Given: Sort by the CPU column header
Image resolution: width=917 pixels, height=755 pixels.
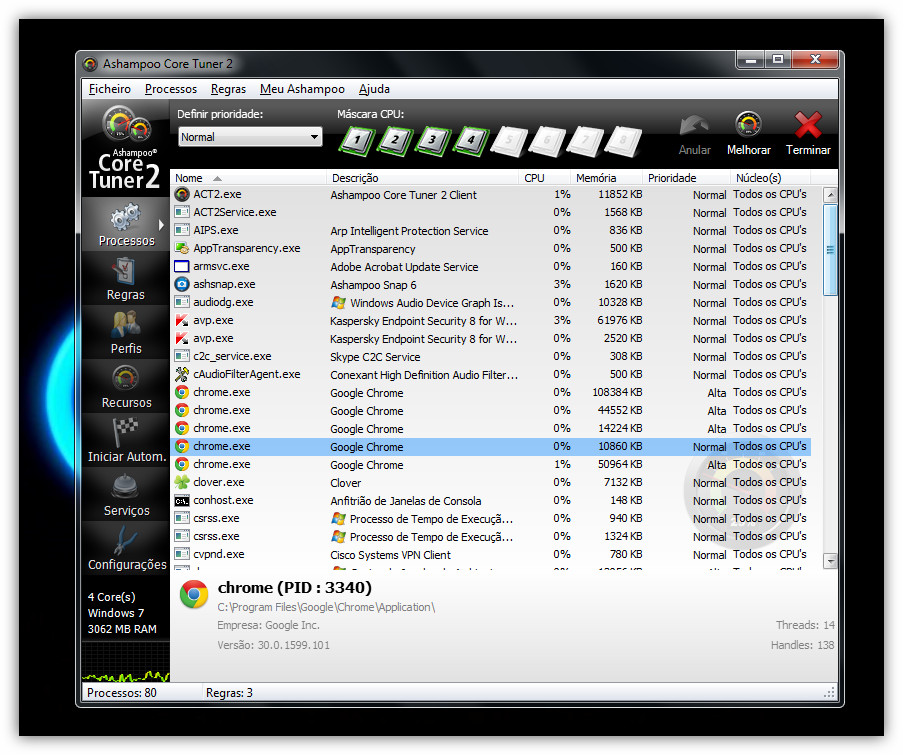Looking at the screenshot, I should pyautogui.click(x=544, y=178).
